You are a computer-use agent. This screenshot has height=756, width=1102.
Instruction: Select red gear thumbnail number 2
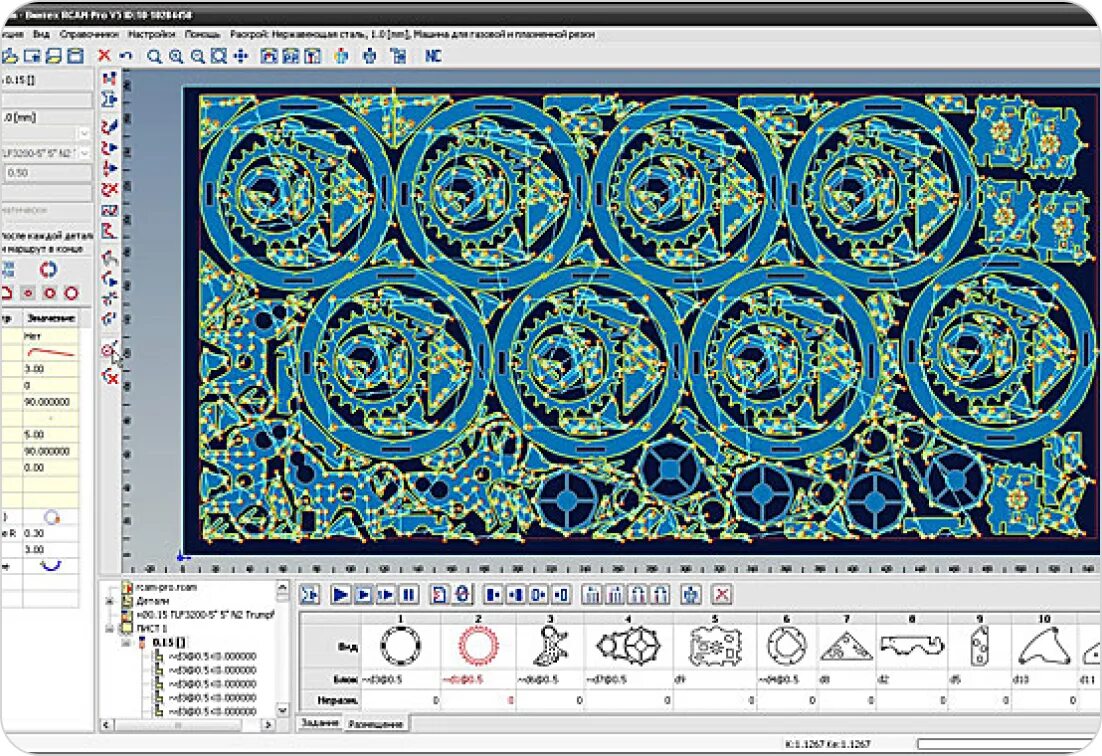(x=478, y=645)
